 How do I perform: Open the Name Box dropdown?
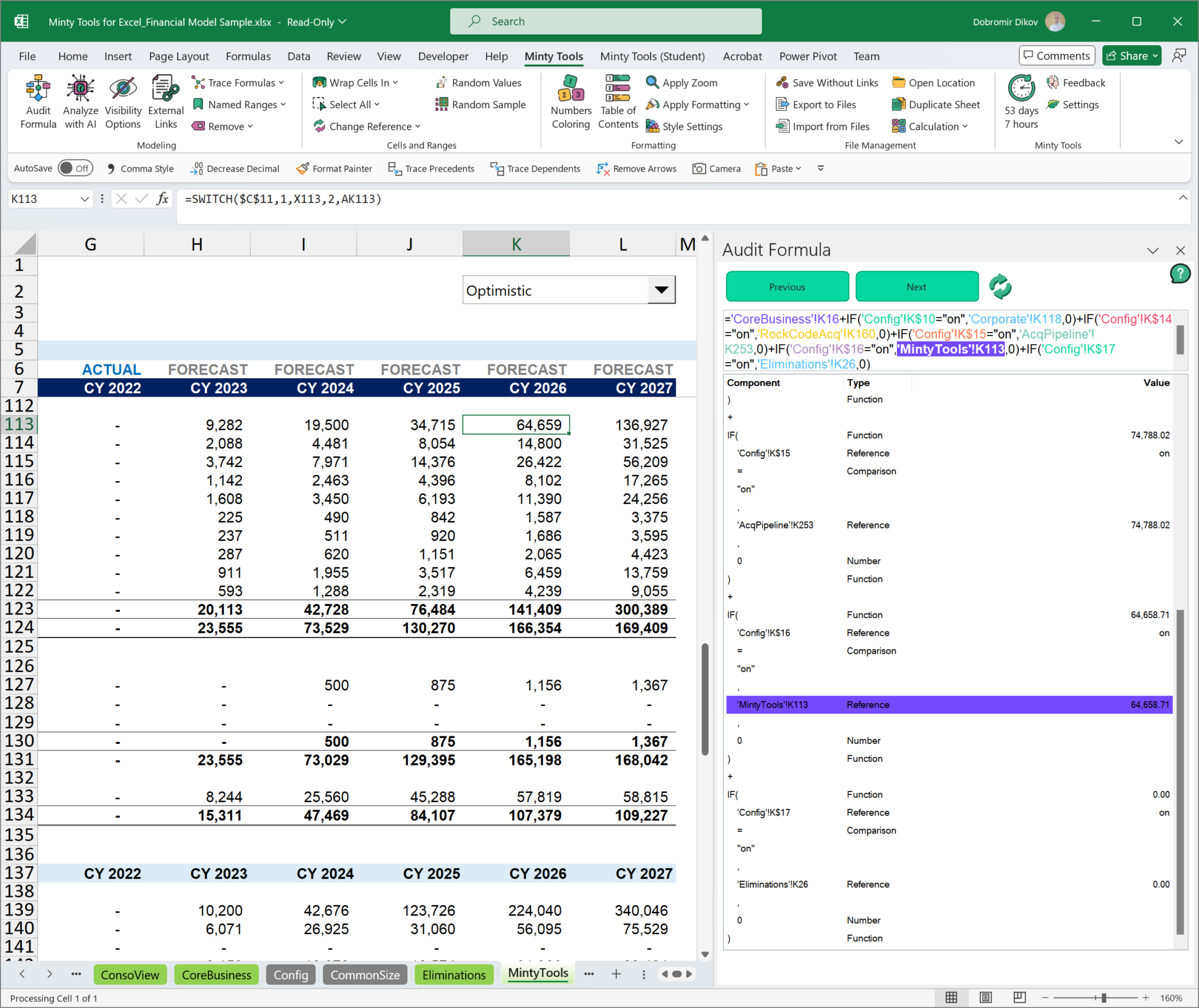tap(84, 199)
